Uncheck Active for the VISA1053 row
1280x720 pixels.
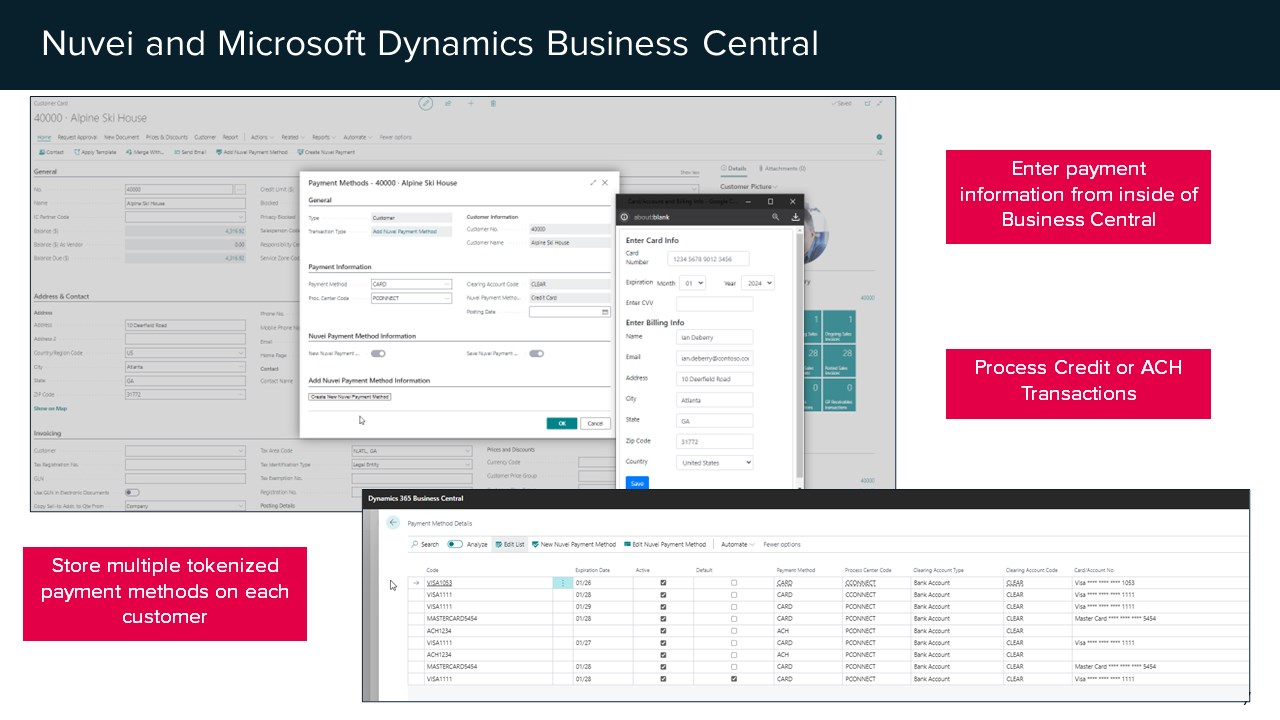tap(663, 583)
